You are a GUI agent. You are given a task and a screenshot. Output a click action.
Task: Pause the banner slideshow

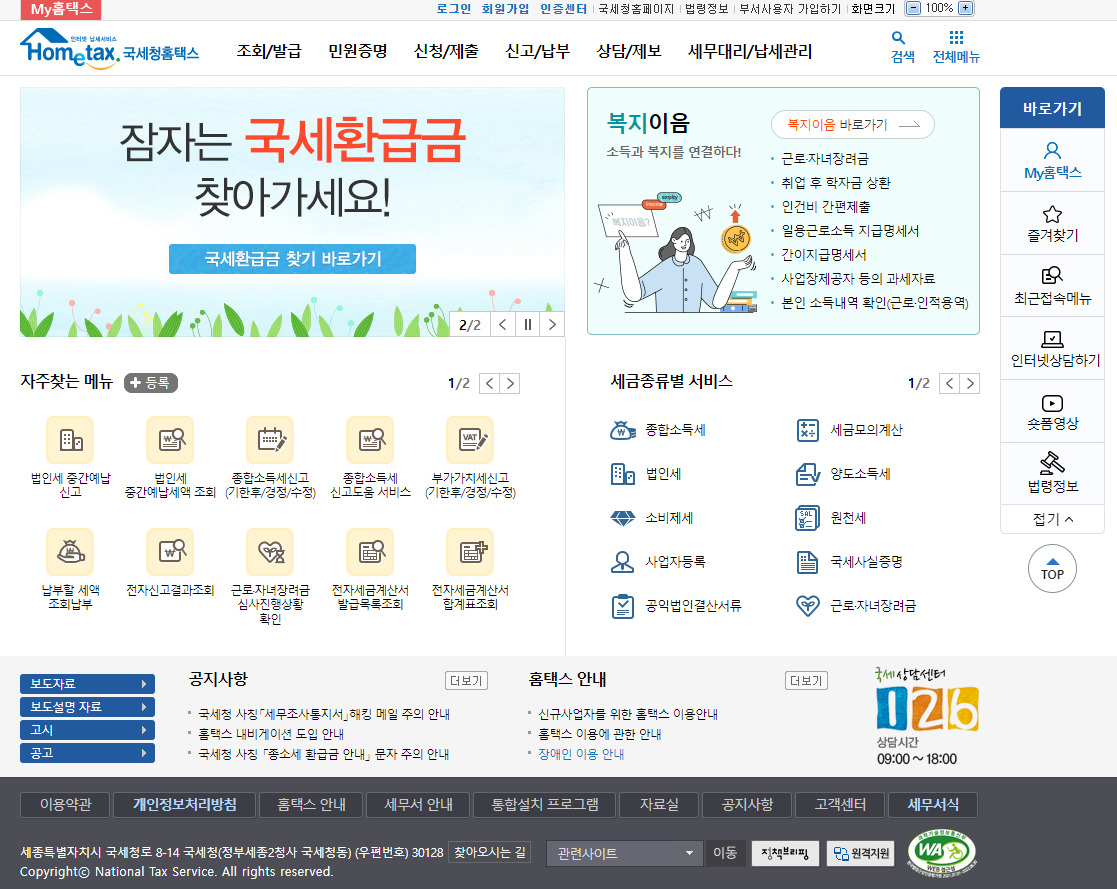pos(528,325)
